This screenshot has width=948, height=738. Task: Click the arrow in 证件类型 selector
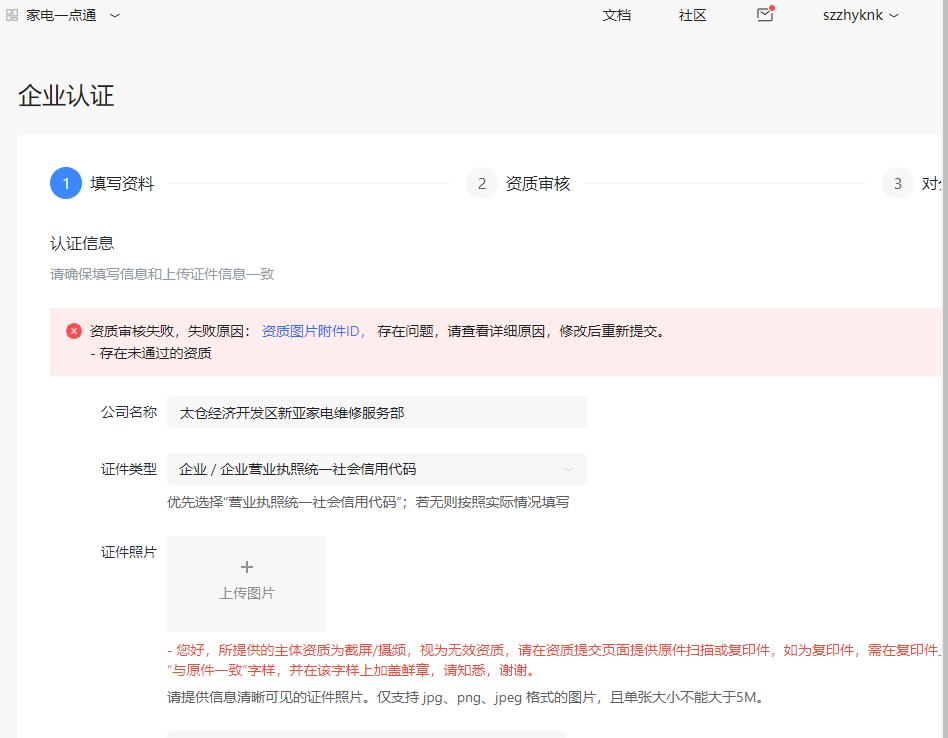point(569,469)
